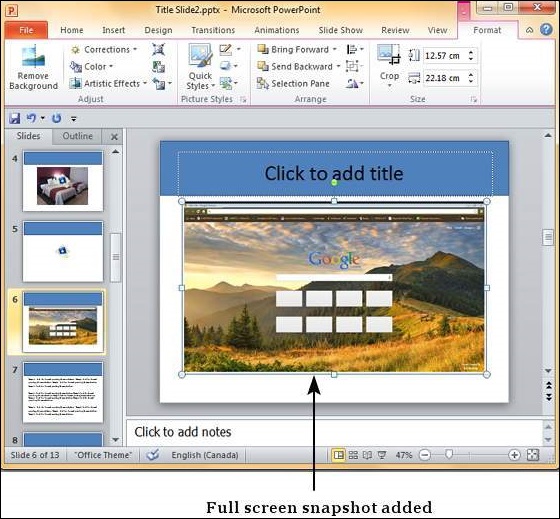Click the shape width field 22.18 cm
This screenshot has height=519, width=560.
click(444, 78)
